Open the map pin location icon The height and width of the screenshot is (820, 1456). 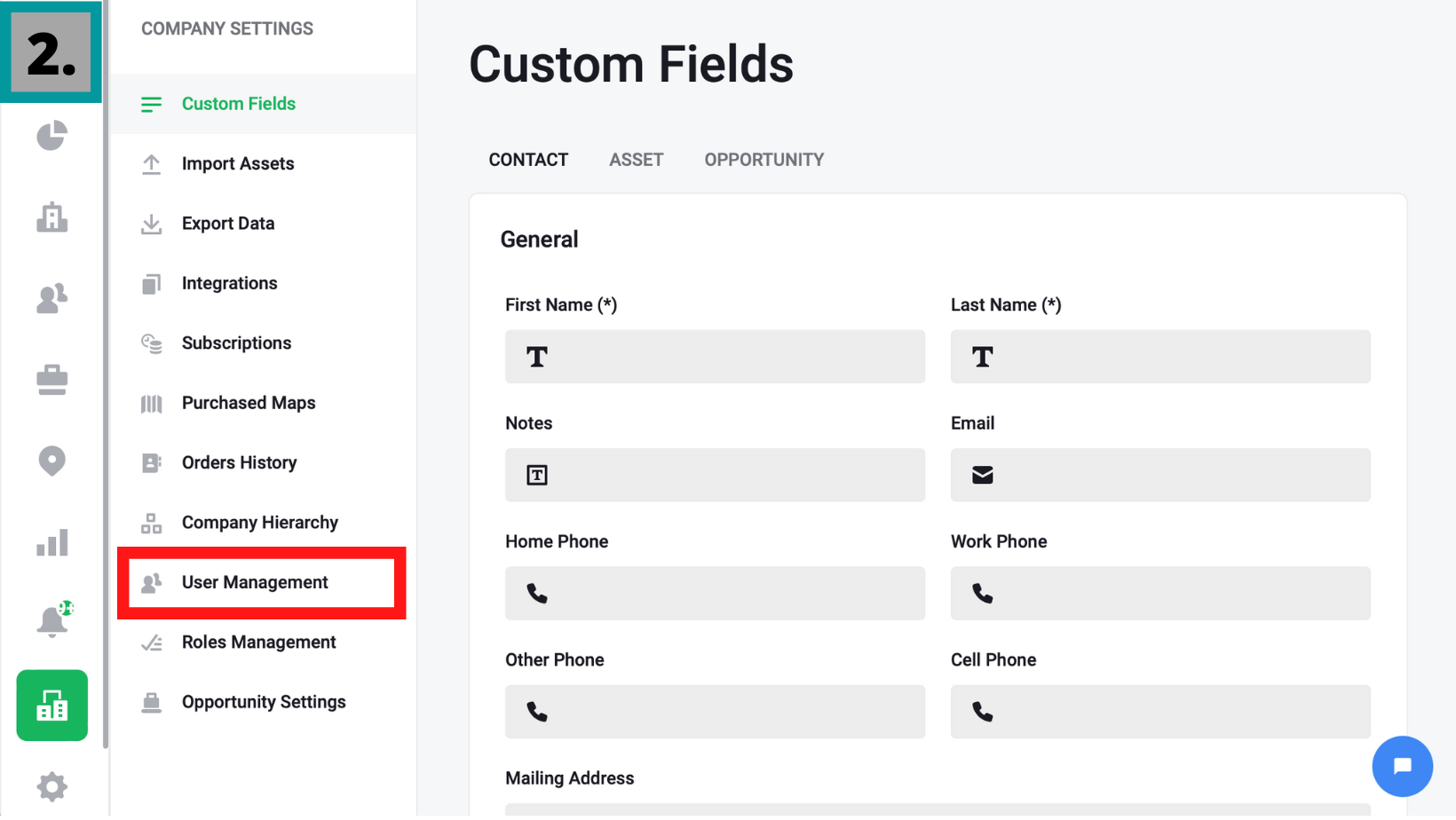(51, 461)
